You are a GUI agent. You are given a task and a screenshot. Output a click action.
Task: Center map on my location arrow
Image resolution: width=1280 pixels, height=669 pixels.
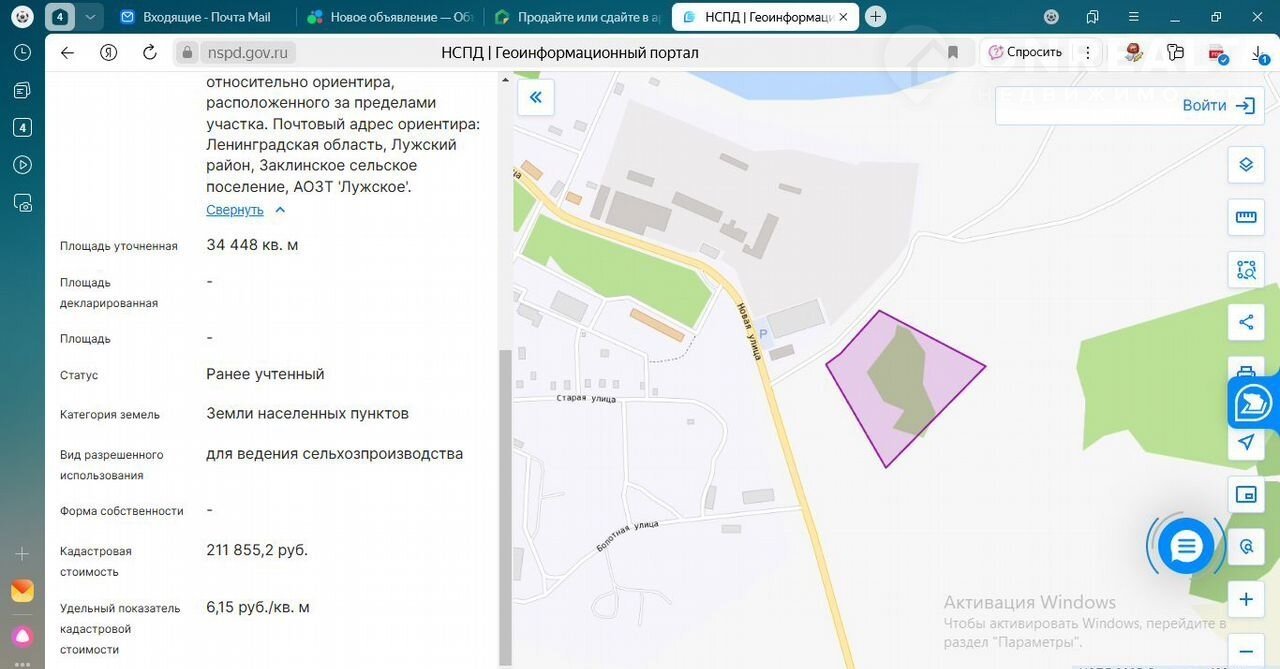pos(1246,442)
